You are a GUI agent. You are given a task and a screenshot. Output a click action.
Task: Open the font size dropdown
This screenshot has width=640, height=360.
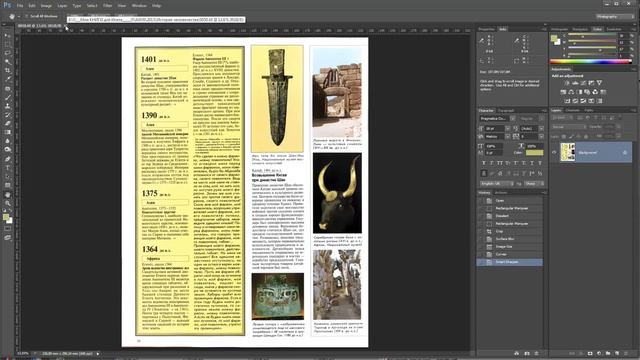tap(507, 128)
